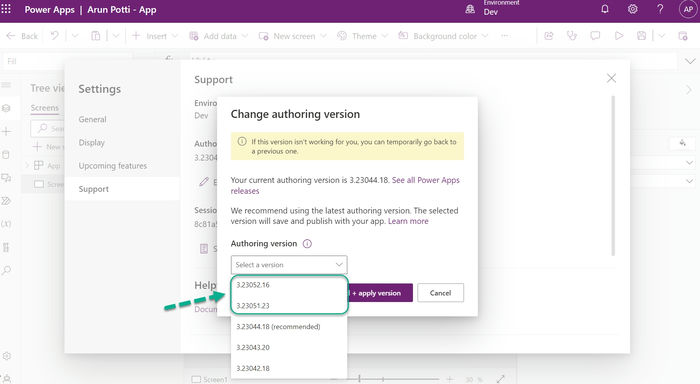Open the Comments icon
This screenshot has width=700, height=384.
pos(595,36)
